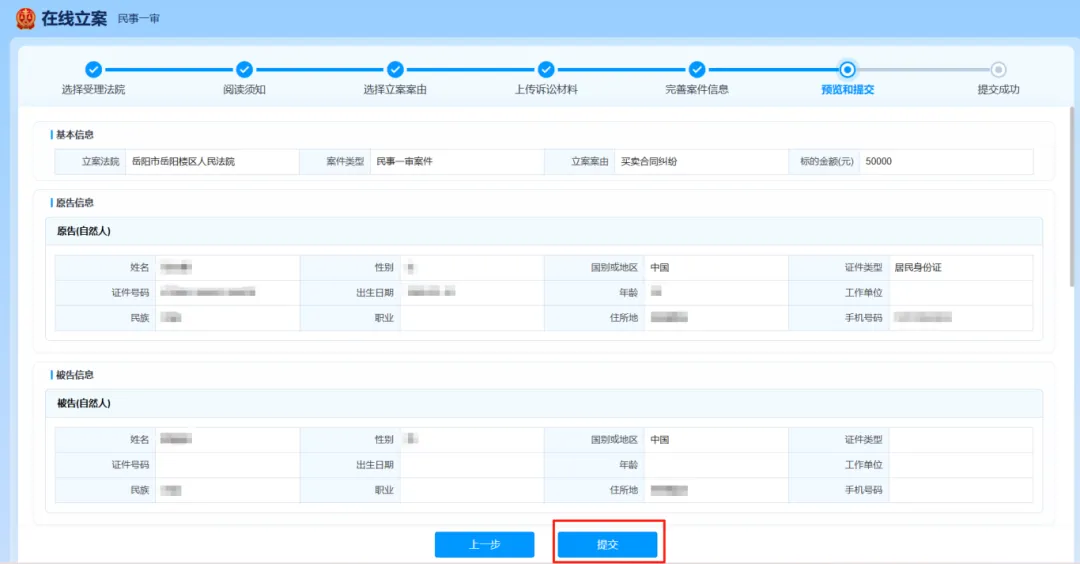Click the court emblem logo icon
The width and height of the screenshot is (1080, 564).
point(25,19)
